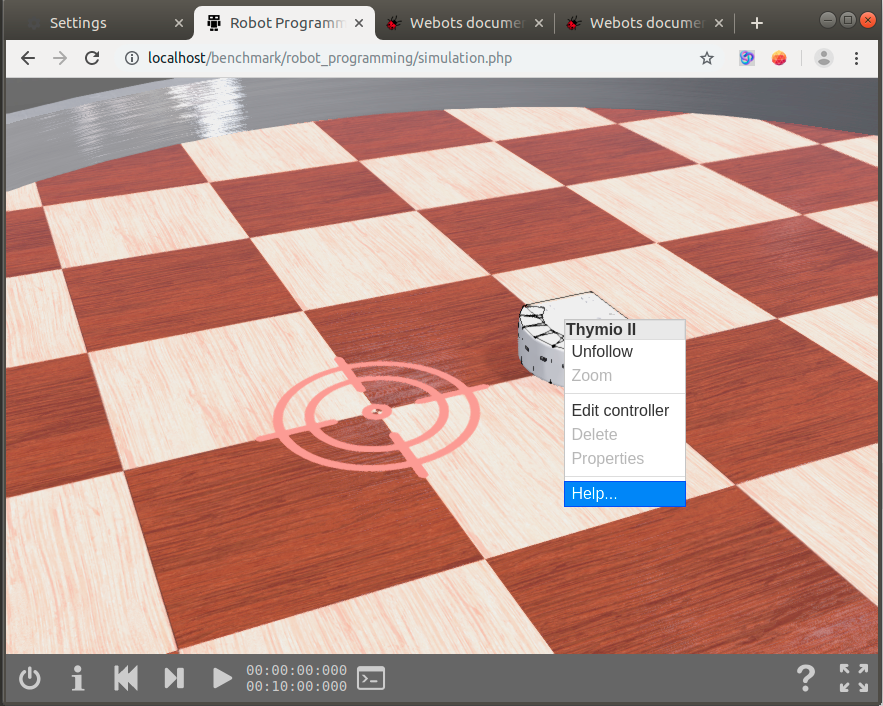Close the second Webots documentation tab
Viewport: 883px width, 706px height.
pyautogui.click(x=719, y=23)
